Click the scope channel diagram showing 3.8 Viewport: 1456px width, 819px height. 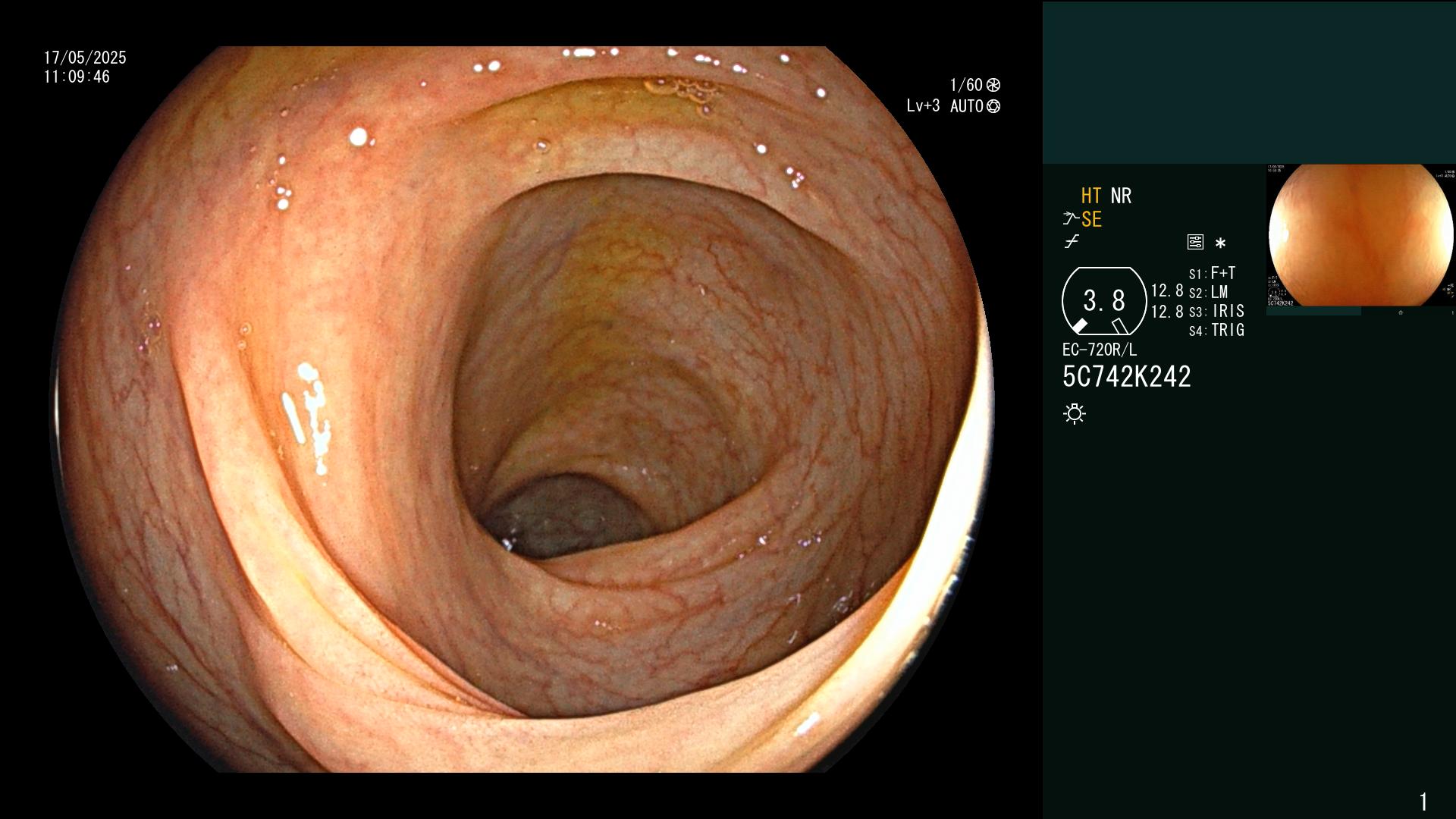coord(1104,301)
